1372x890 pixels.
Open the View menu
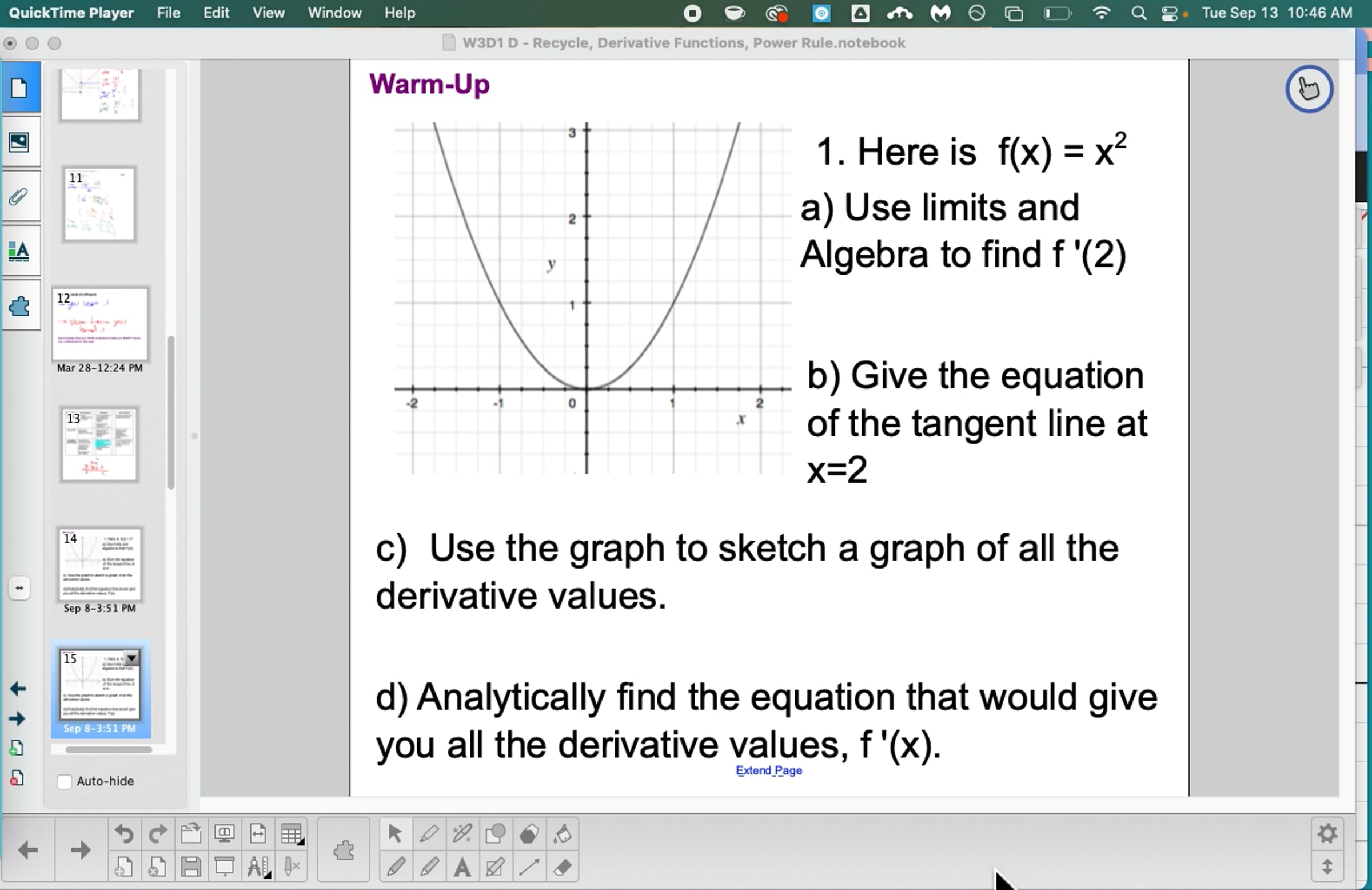click(x=268, y=13)
